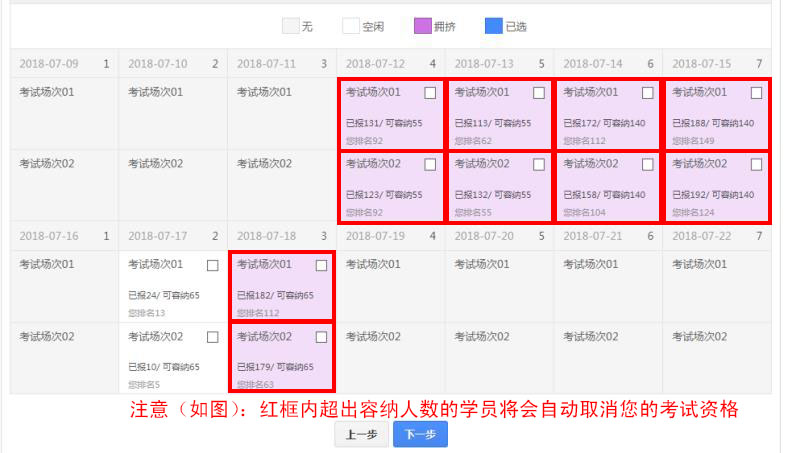
Task: Tick 考试场次02 checkbox on 2018-07-13
Action: point(539,164)
